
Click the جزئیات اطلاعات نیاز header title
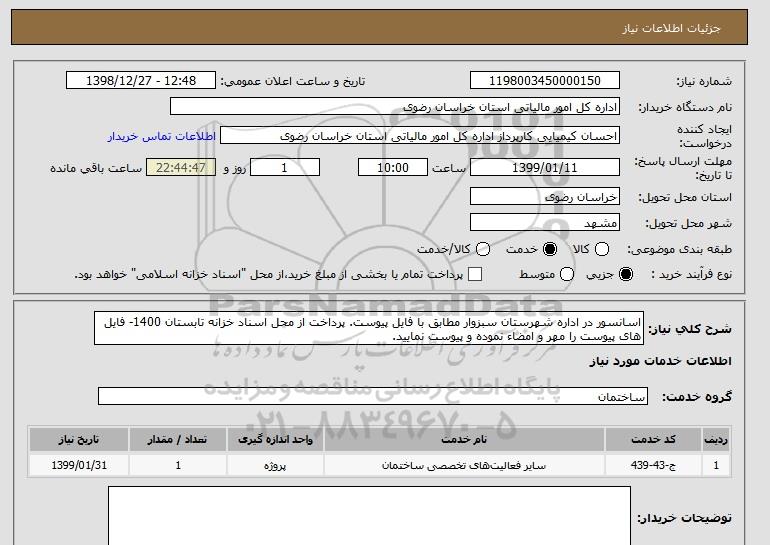[x=671, y=28]
